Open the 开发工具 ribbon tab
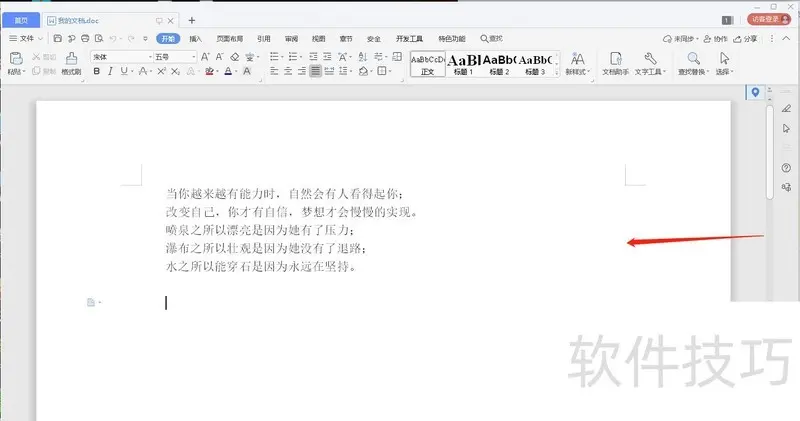 click(x=409, y=39)
